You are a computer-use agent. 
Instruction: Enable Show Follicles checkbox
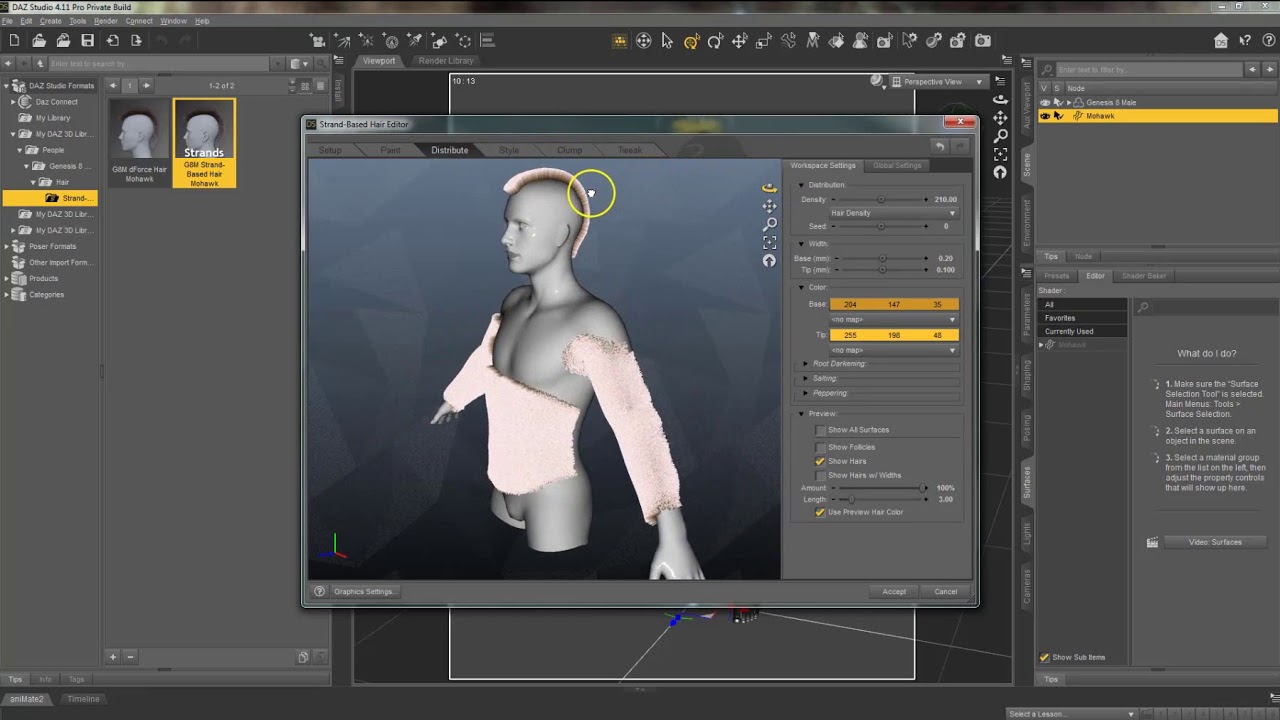pos(820,447)
